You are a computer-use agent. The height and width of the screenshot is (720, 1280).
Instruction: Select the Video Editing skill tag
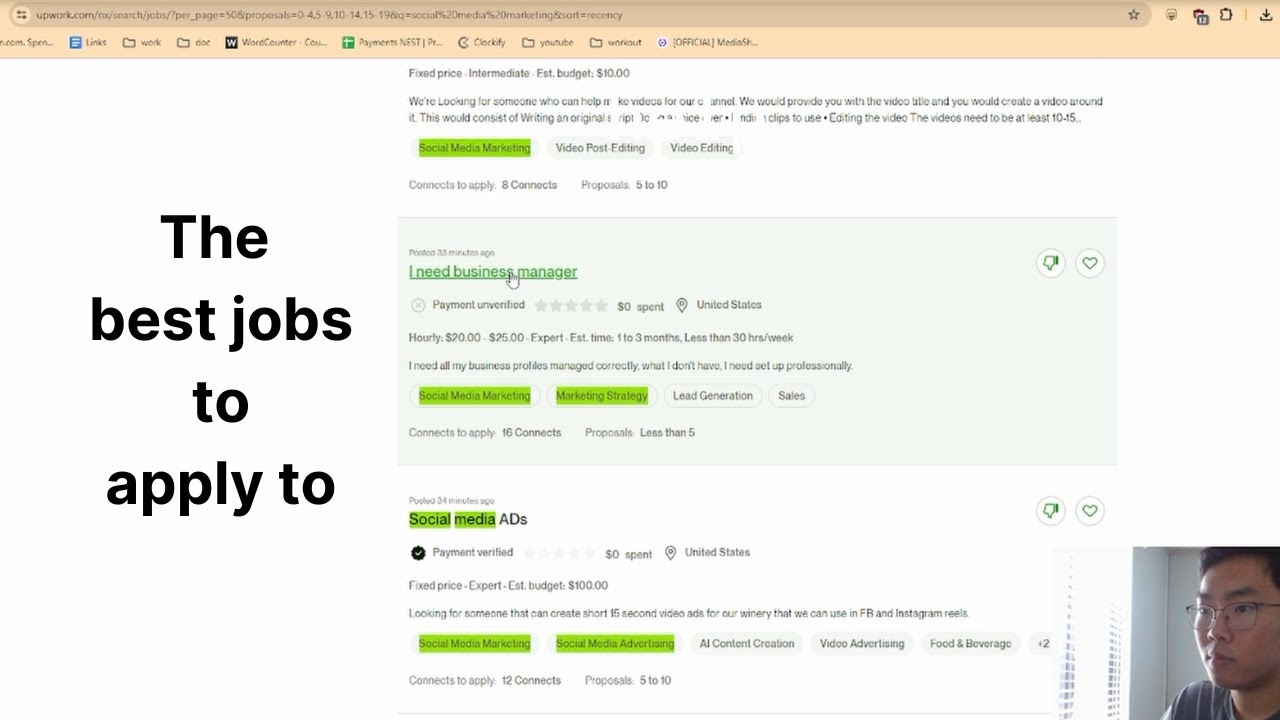click(x=701, y=148)
